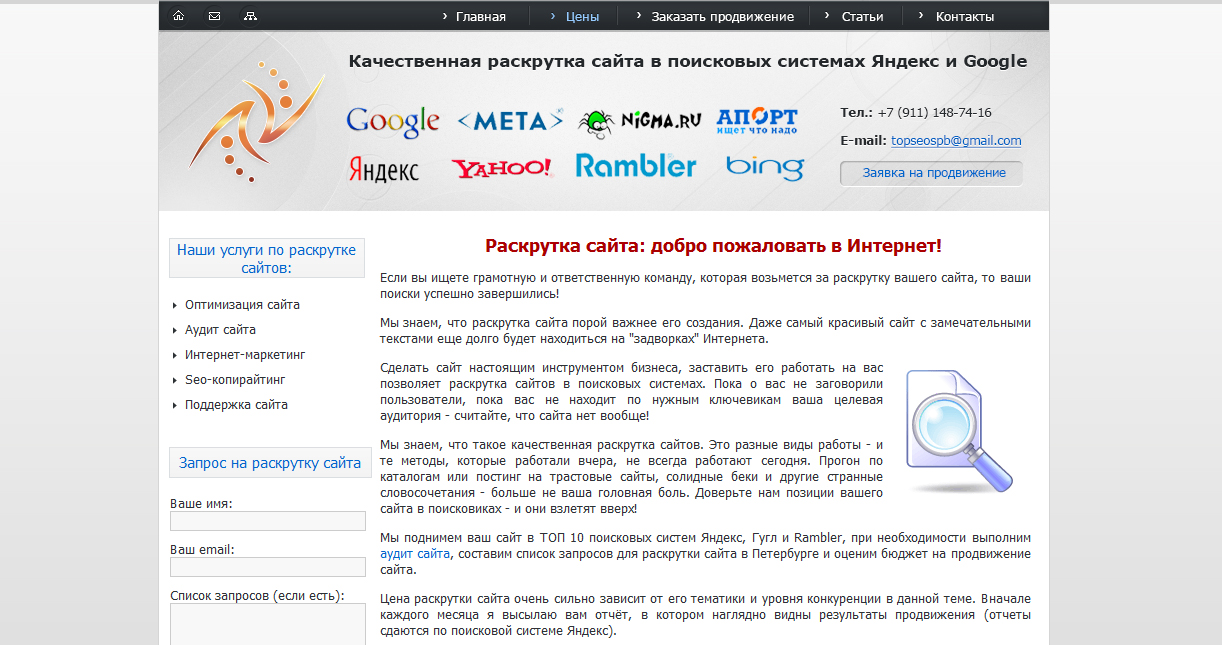Focus the Ваш email input field

click(x=268, y=567)
